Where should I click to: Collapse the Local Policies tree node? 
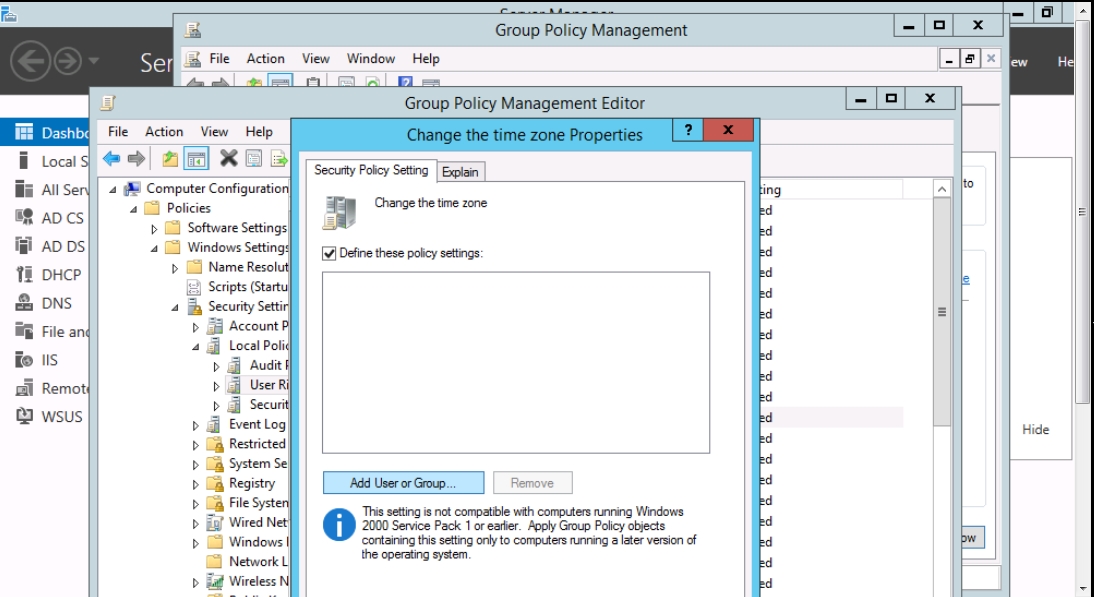click(197, 346)
